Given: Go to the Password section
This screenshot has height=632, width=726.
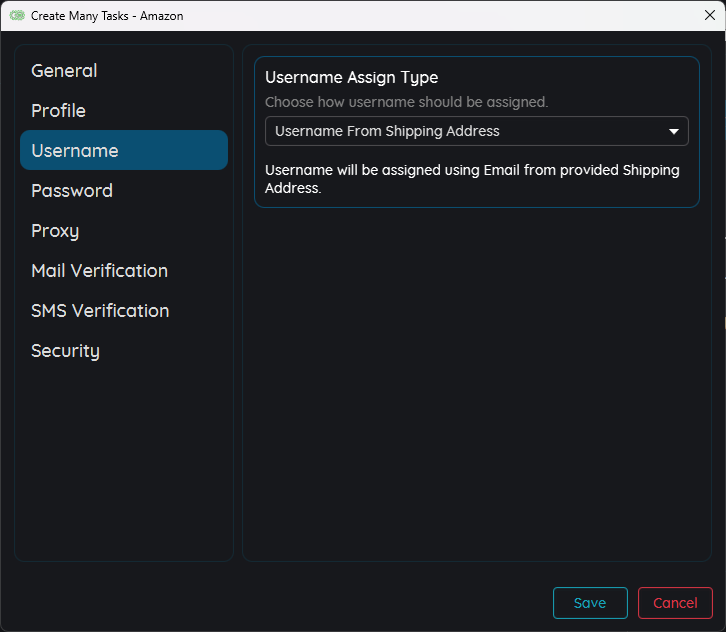Looking at the screenshot, I should coord(72,191).
